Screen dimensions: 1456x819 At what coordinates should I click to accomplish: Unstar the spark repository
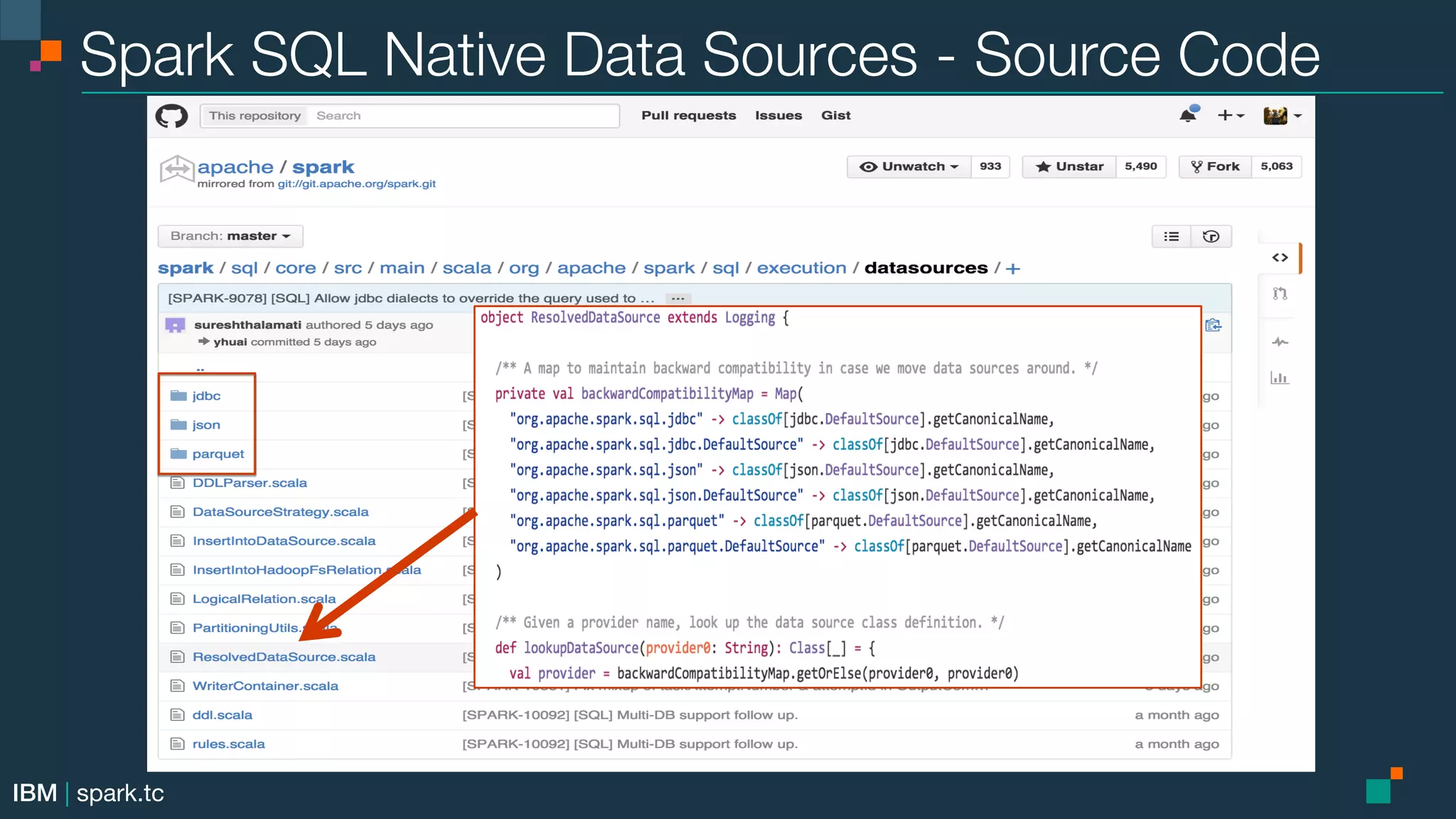(x=1069, y=166)
